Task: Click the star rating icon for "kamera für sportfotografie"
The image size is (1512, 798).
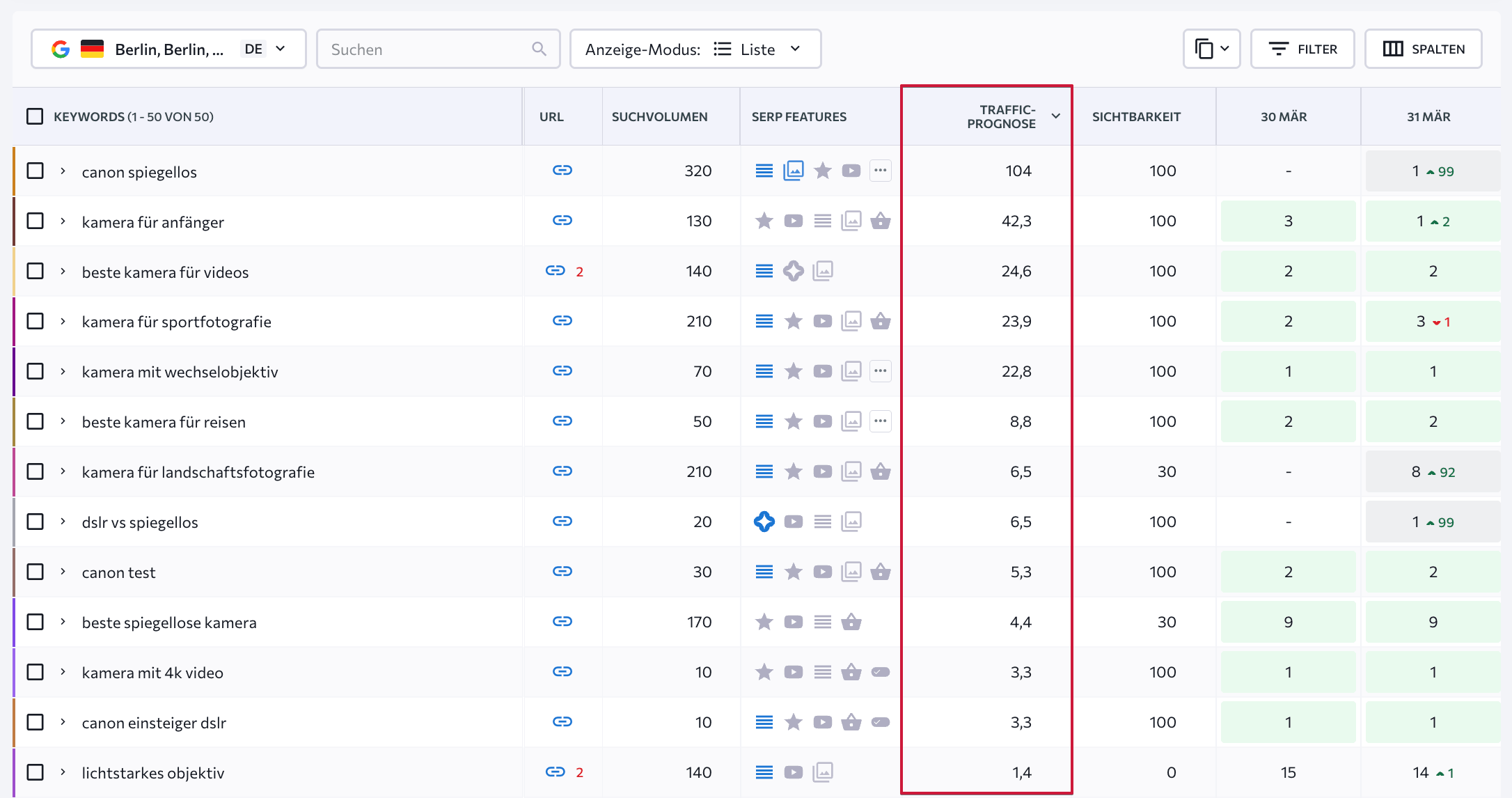Action: tap(793, 321)
